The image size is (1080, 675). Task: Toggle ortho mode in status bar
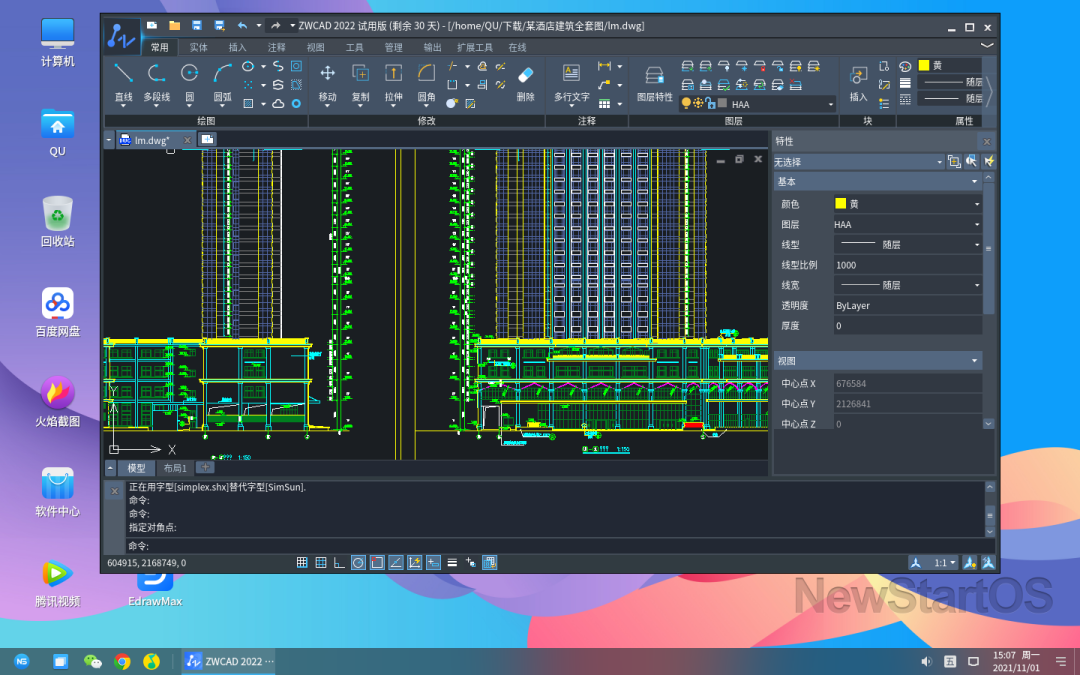point(339,563)
